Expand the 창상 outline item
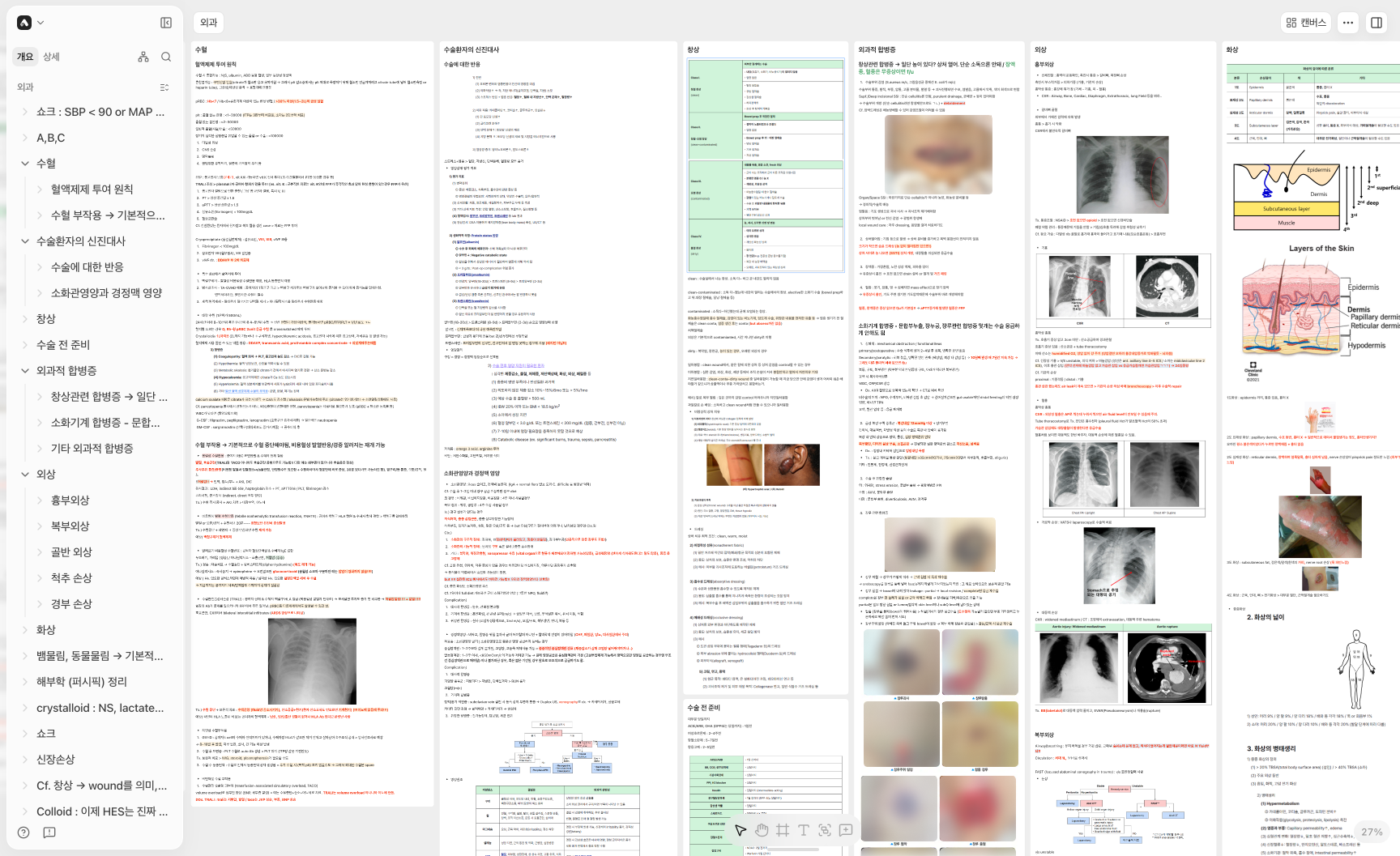This screenshot has height=856, width=1400. click(25, 319)
